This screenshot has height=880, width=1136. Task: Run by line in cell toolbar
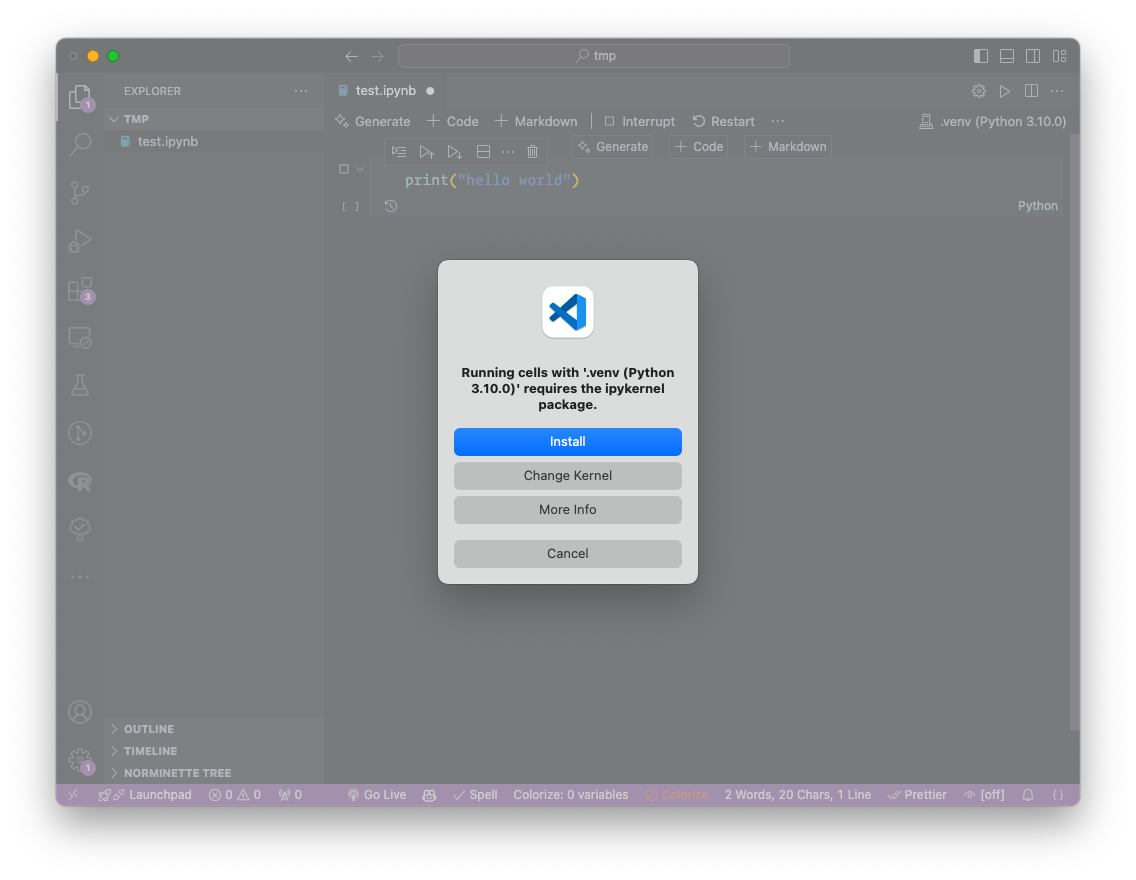[399, 151]
